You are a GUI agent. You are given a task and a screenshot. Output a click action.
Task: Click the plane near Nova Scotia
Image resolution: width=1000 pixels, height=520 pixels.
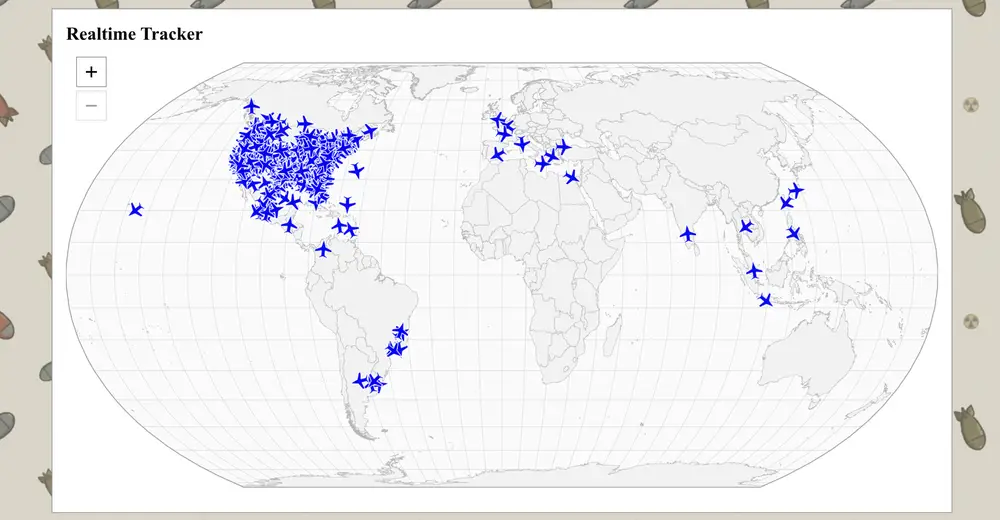[369, 131]
